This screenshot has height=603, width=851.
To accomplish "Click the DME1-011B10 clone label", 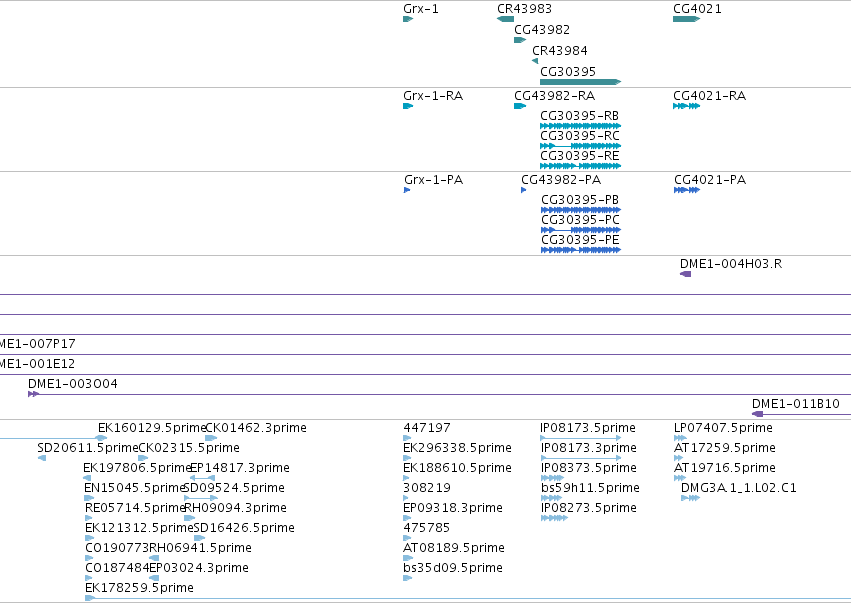I will coord(796,404).
